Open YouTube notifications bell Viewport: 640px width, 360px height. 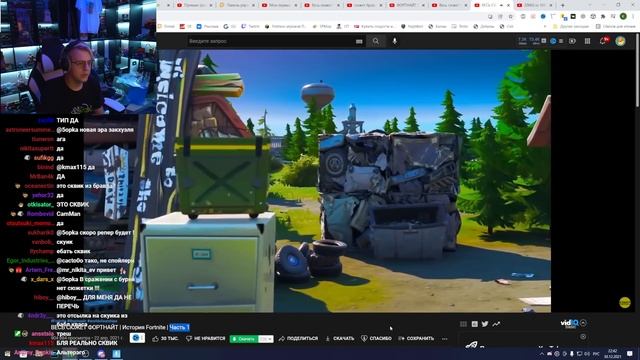point(603,41)
